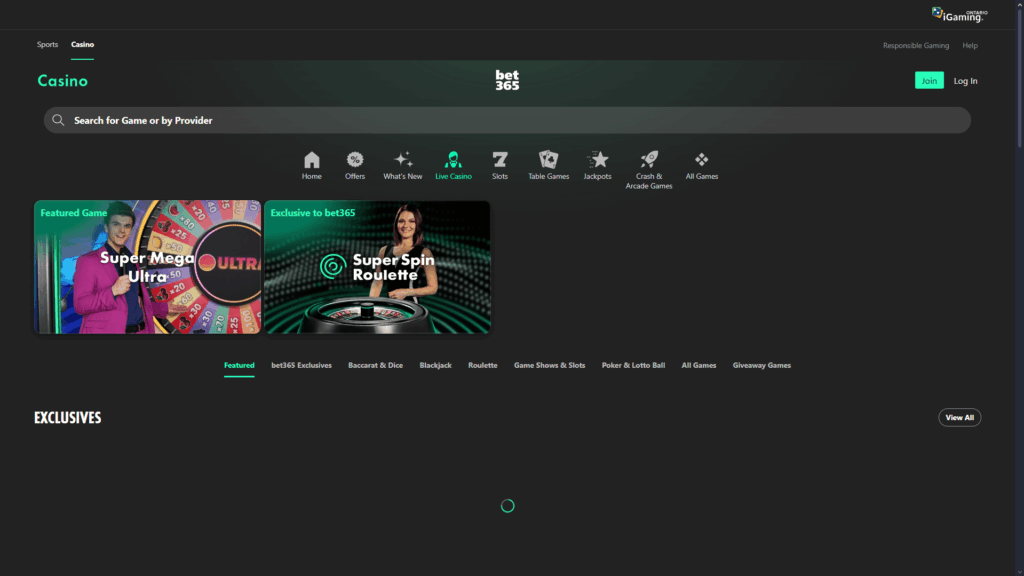
Task: Open the Jackpots star icon
Action: (x=598, y=161)
